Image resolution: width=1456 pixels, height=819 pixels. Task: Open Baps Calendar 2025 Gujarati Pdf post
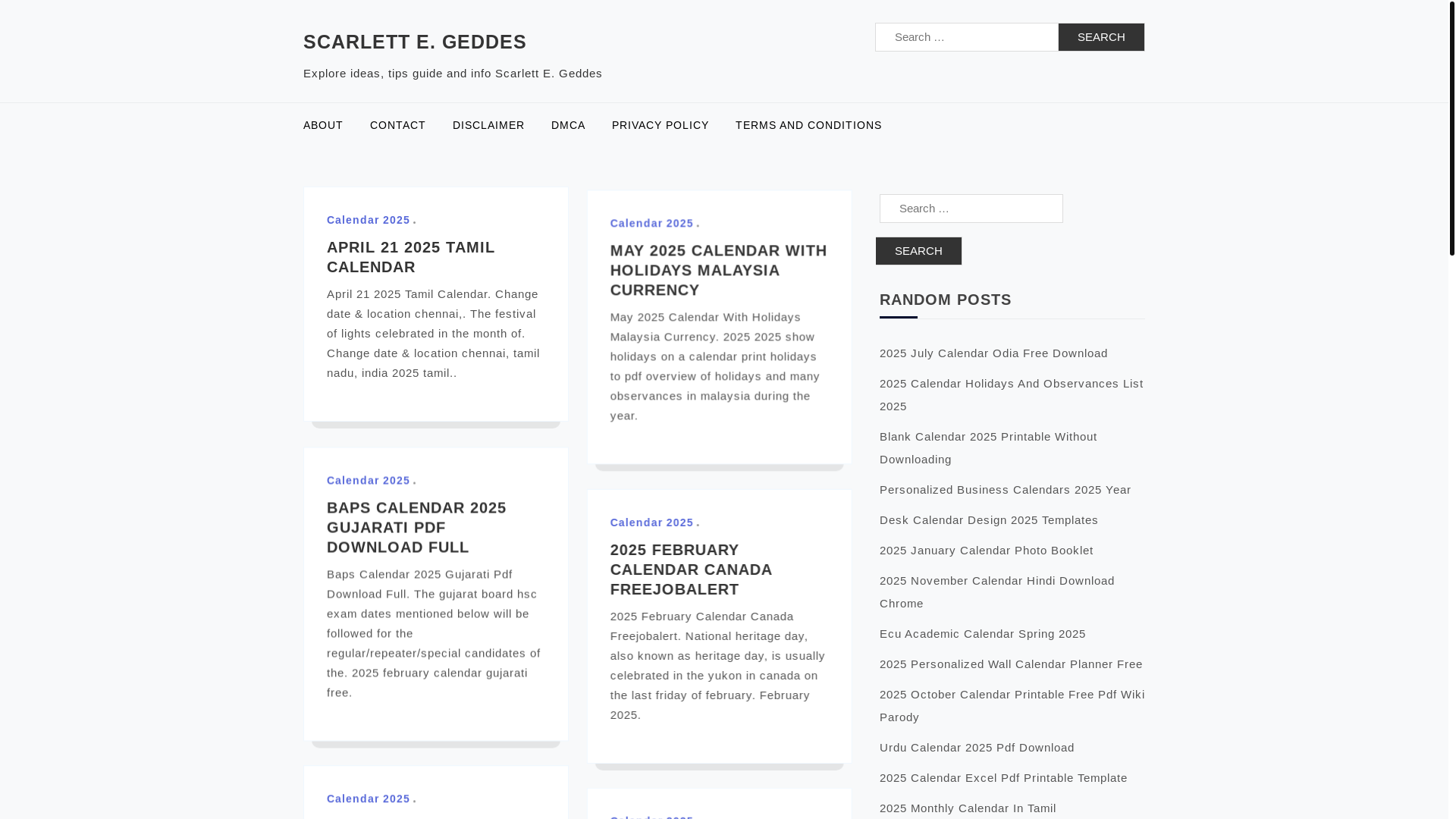click(416, 527)
